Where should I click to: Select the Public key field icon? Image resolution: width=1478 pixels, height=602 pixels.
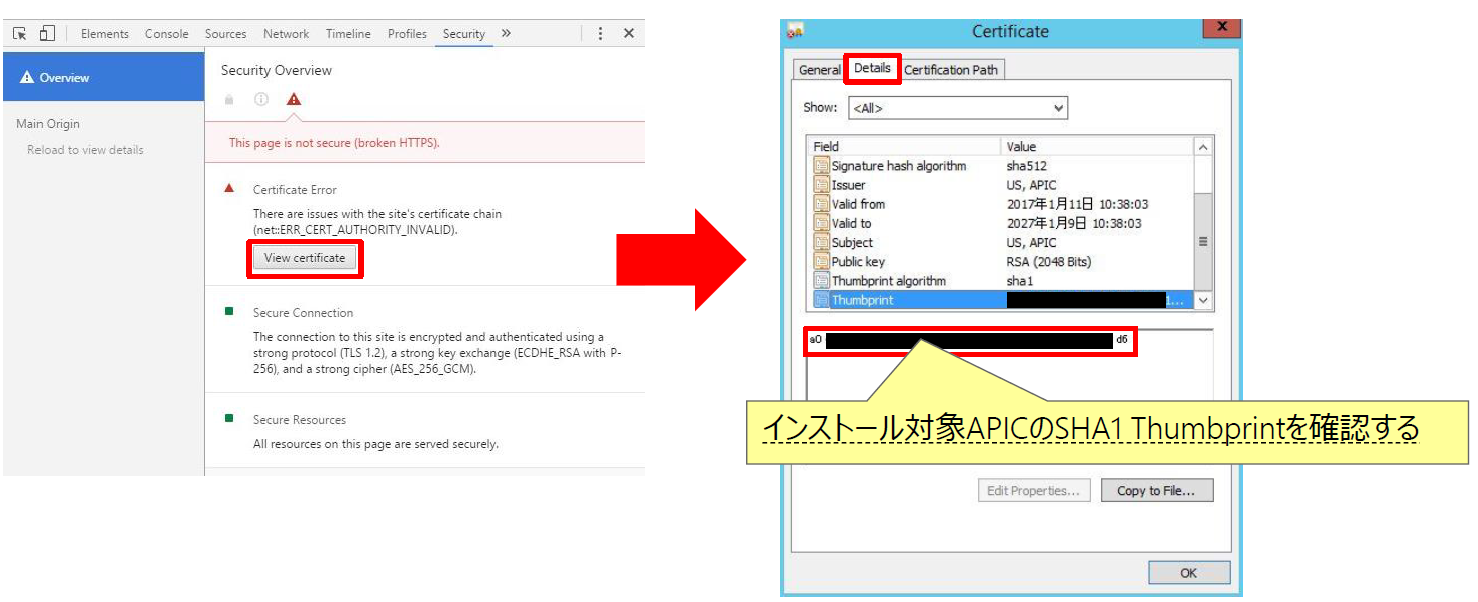821,262
